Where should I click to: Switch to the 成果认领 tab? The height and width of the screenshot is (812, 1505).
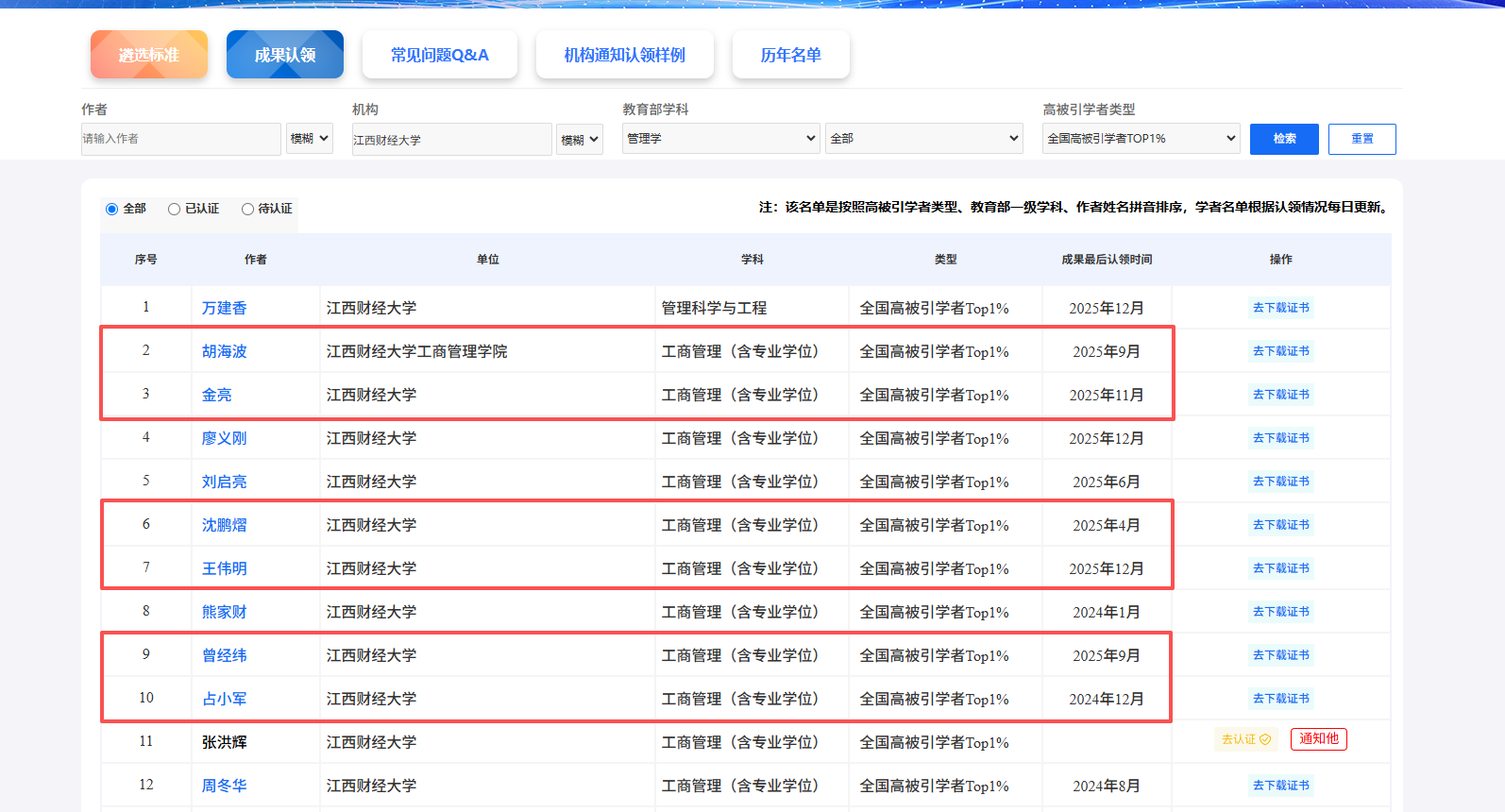(285, 55)
